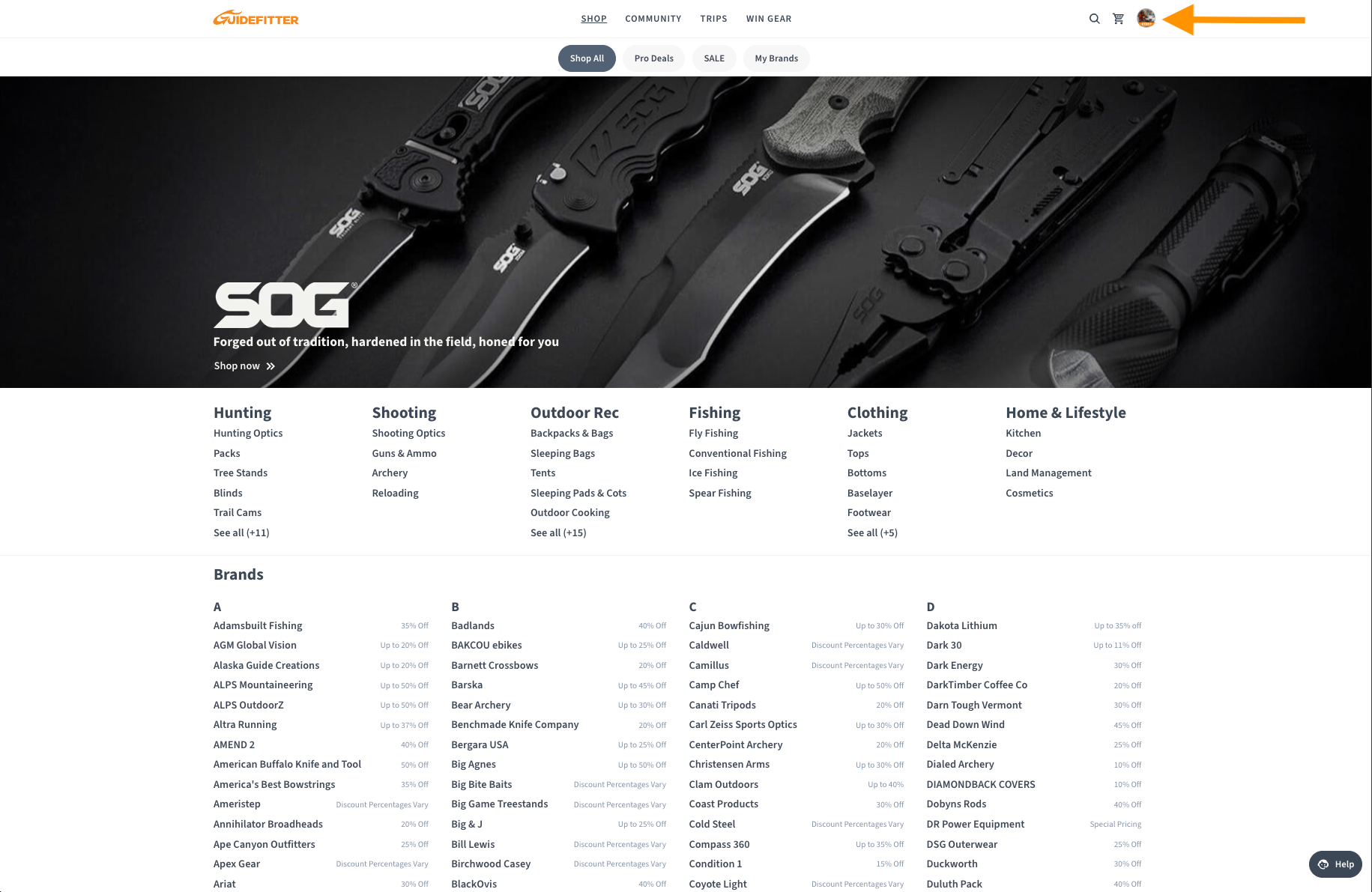Open the shopping cart icon

pyautogui.click(x=1119, y=19)
